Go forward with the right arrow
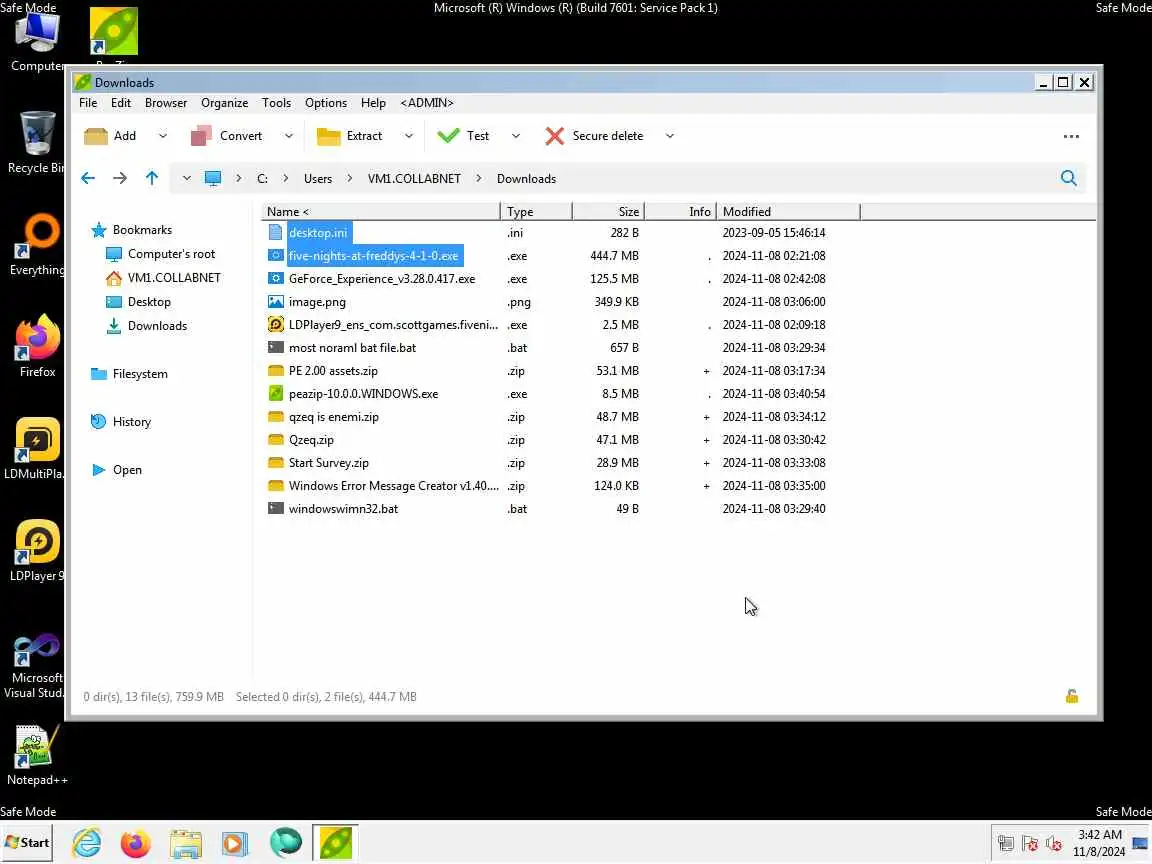Screen dimensions: 1152x864 pos(120,179)
